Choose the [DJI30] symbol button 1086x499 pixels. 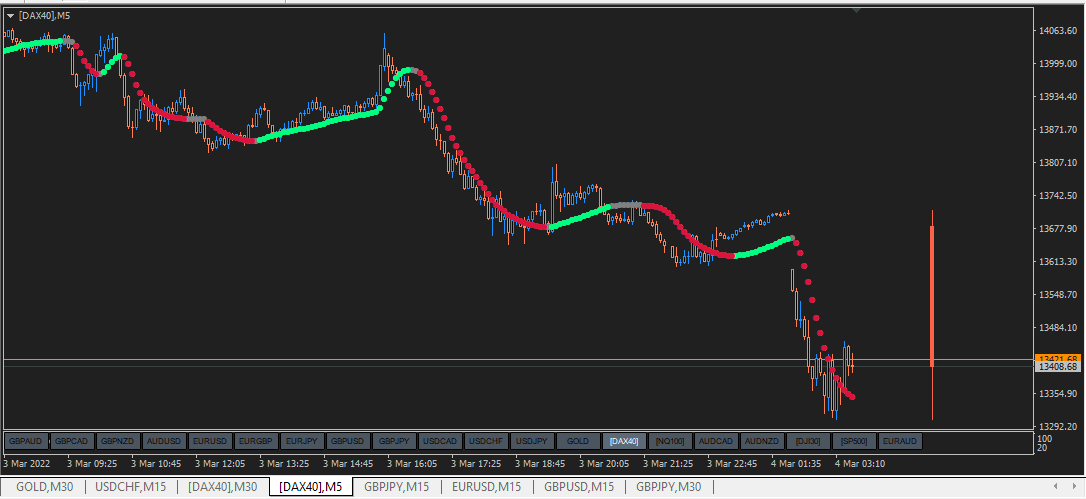[x=808, y=441]
